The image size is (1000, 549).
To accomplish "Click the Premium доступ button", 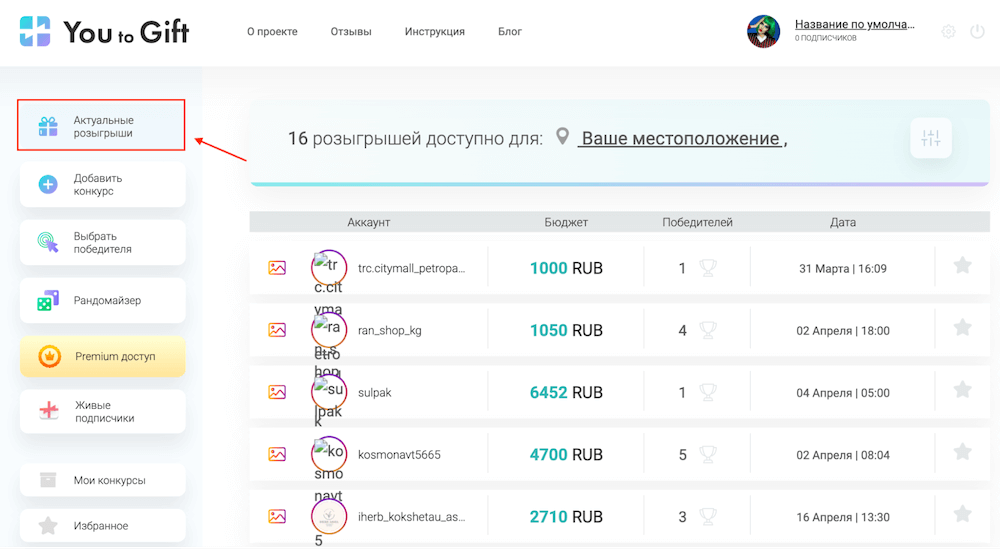I will 102,356.
